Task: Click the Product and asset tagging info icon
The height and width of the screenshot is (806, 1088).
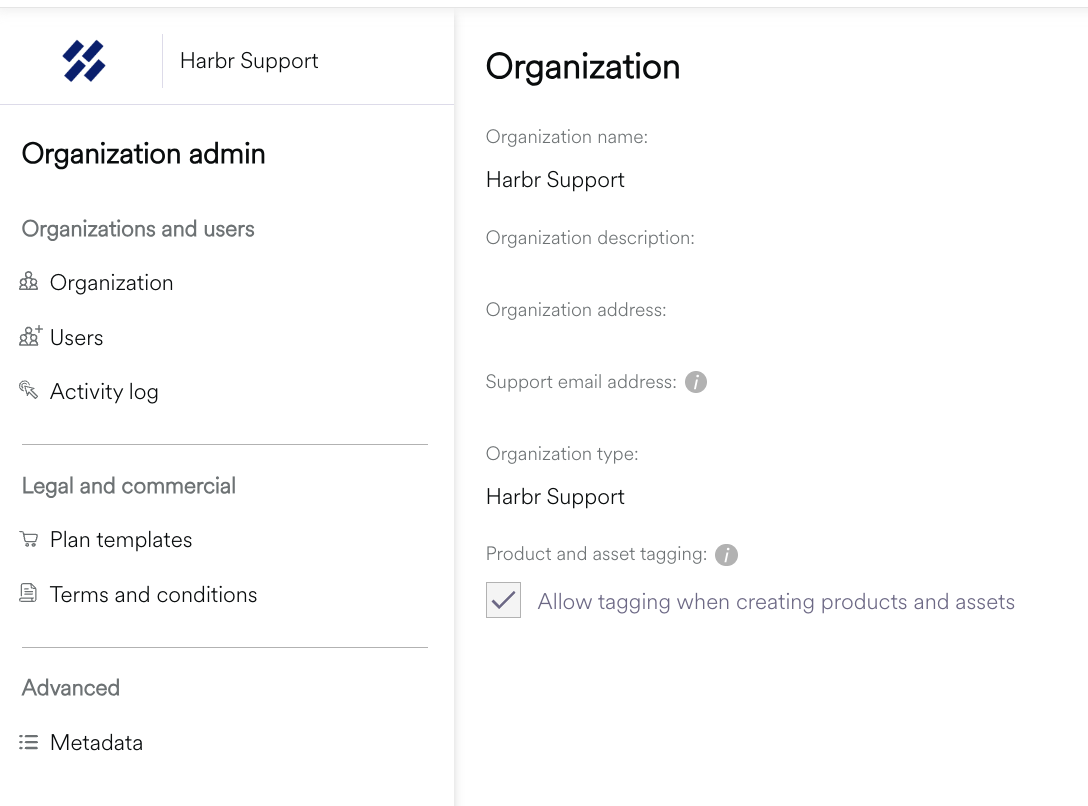Action: pyautogui.click(x=726, y=555)
